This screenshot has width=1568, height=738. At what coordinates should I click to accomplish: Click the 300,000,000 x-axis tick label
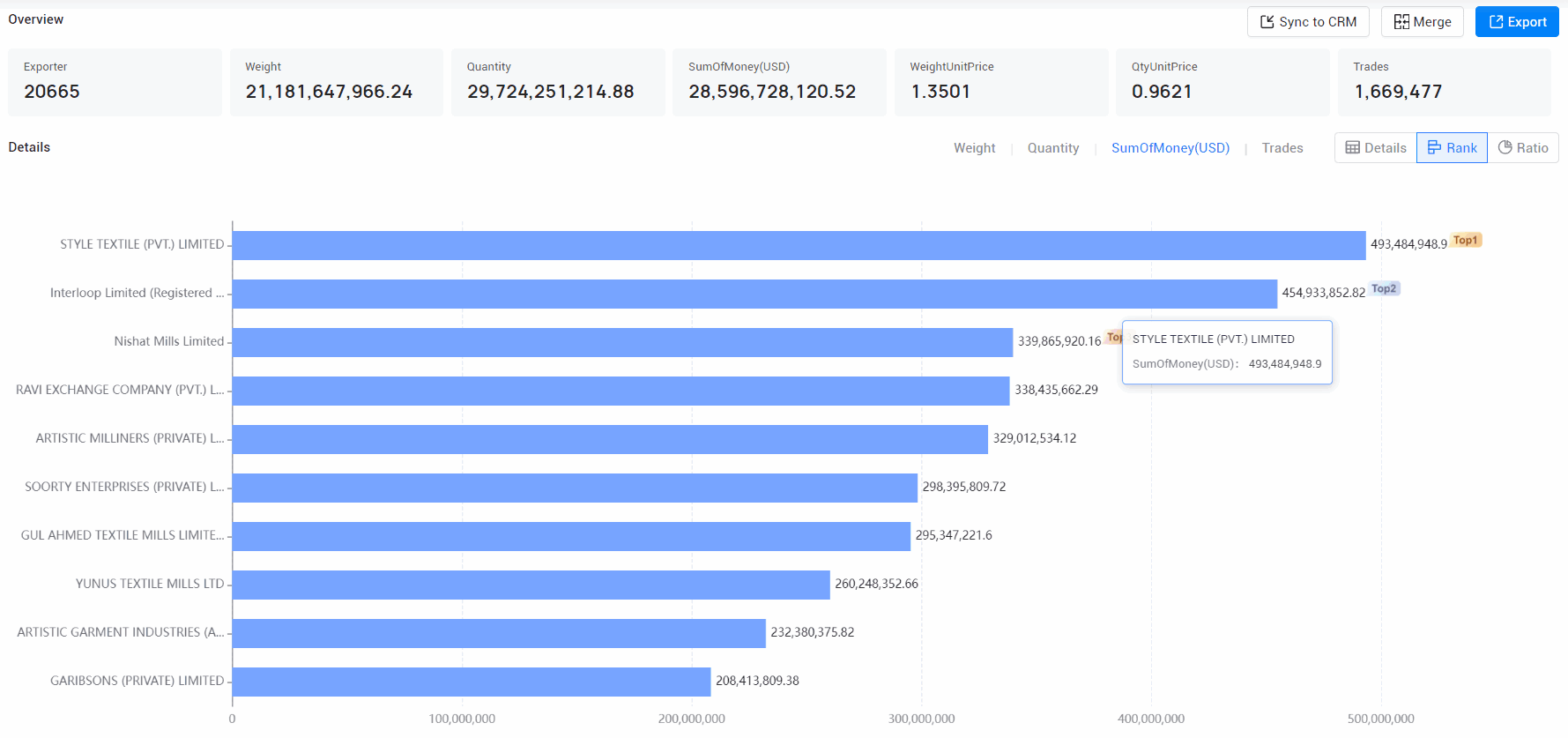click(x=921, y=719)
